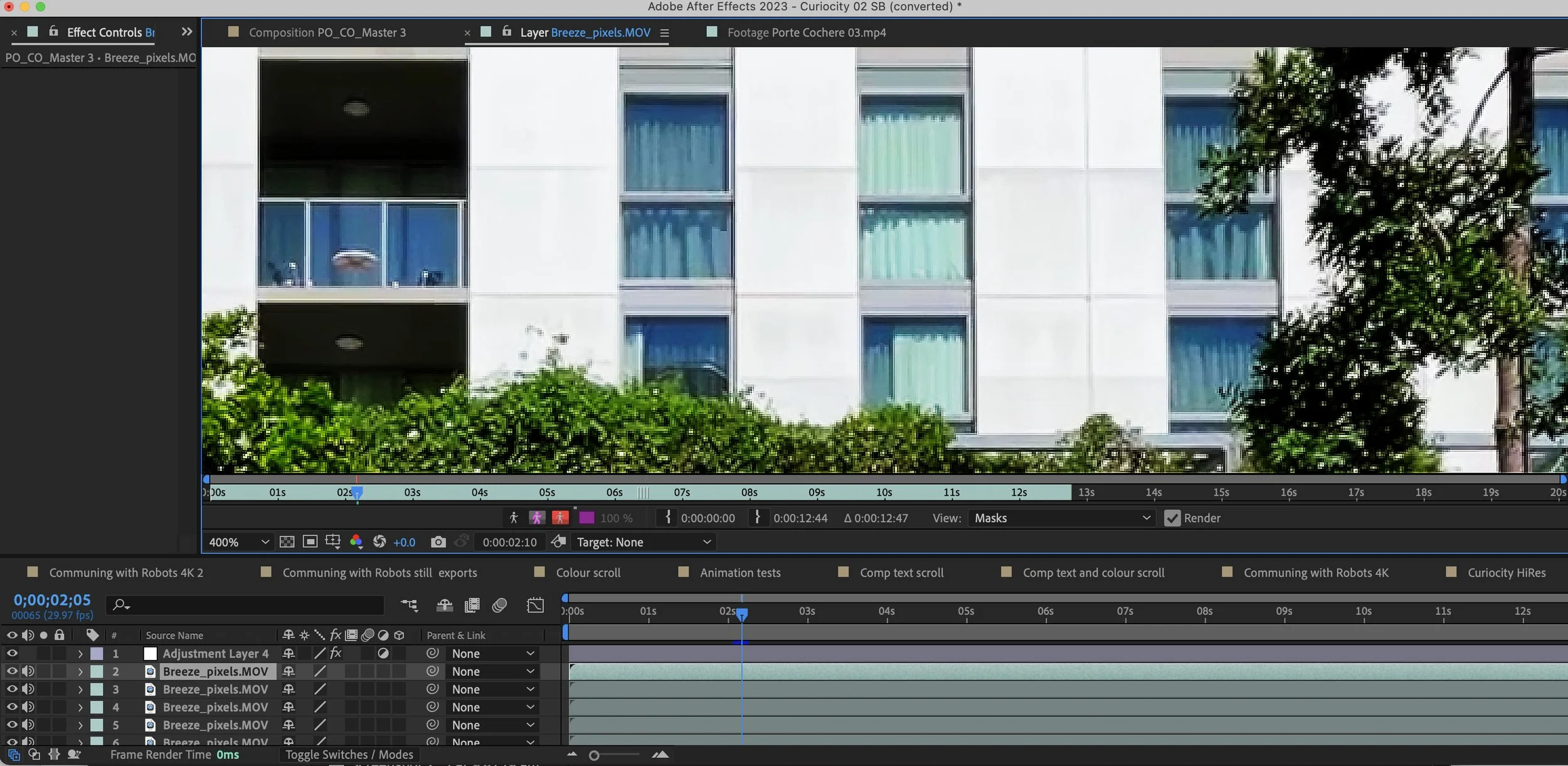The image size is (1568, 766).
Task: Open the 400% magnification dropdown
Action: tap(238, 542)
